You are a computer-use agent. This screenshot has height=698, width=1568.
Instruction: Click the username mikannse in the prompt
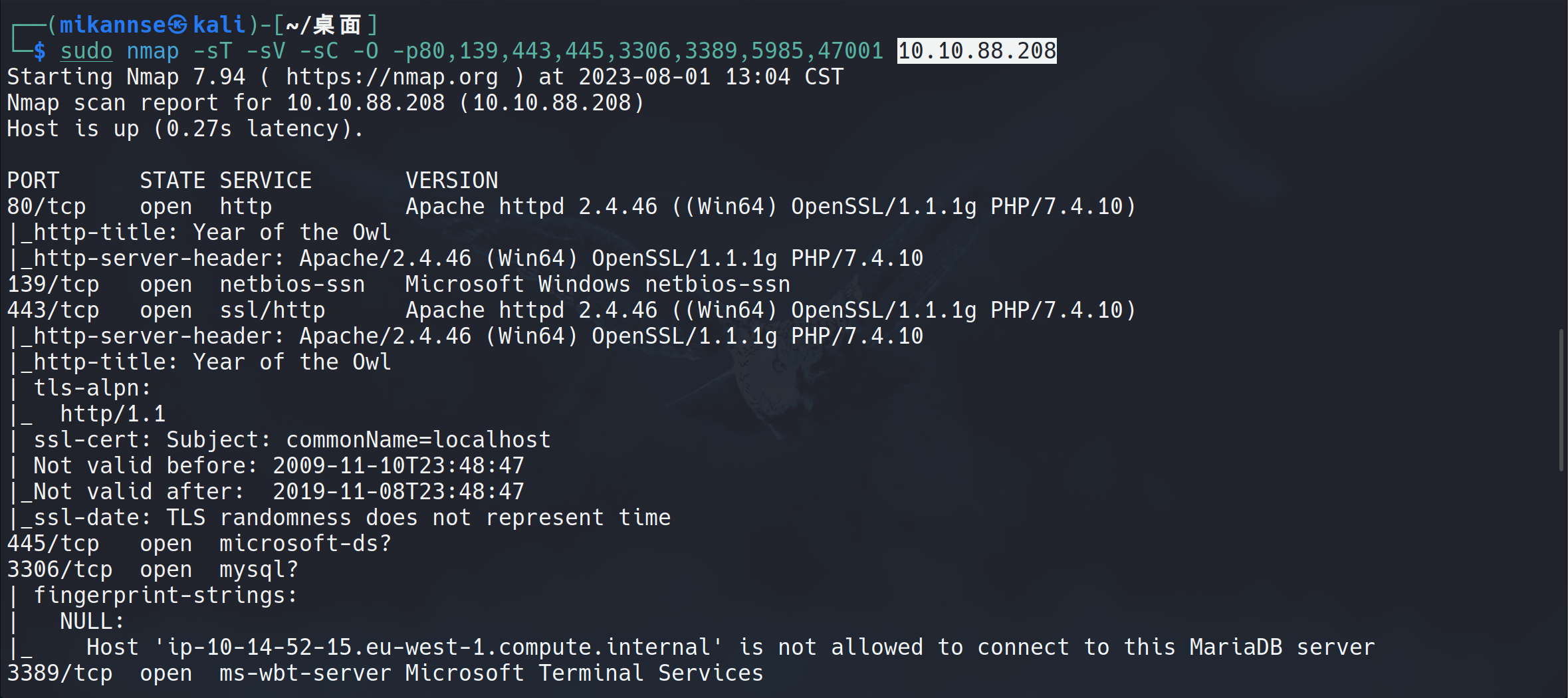[x=112, y=25]
